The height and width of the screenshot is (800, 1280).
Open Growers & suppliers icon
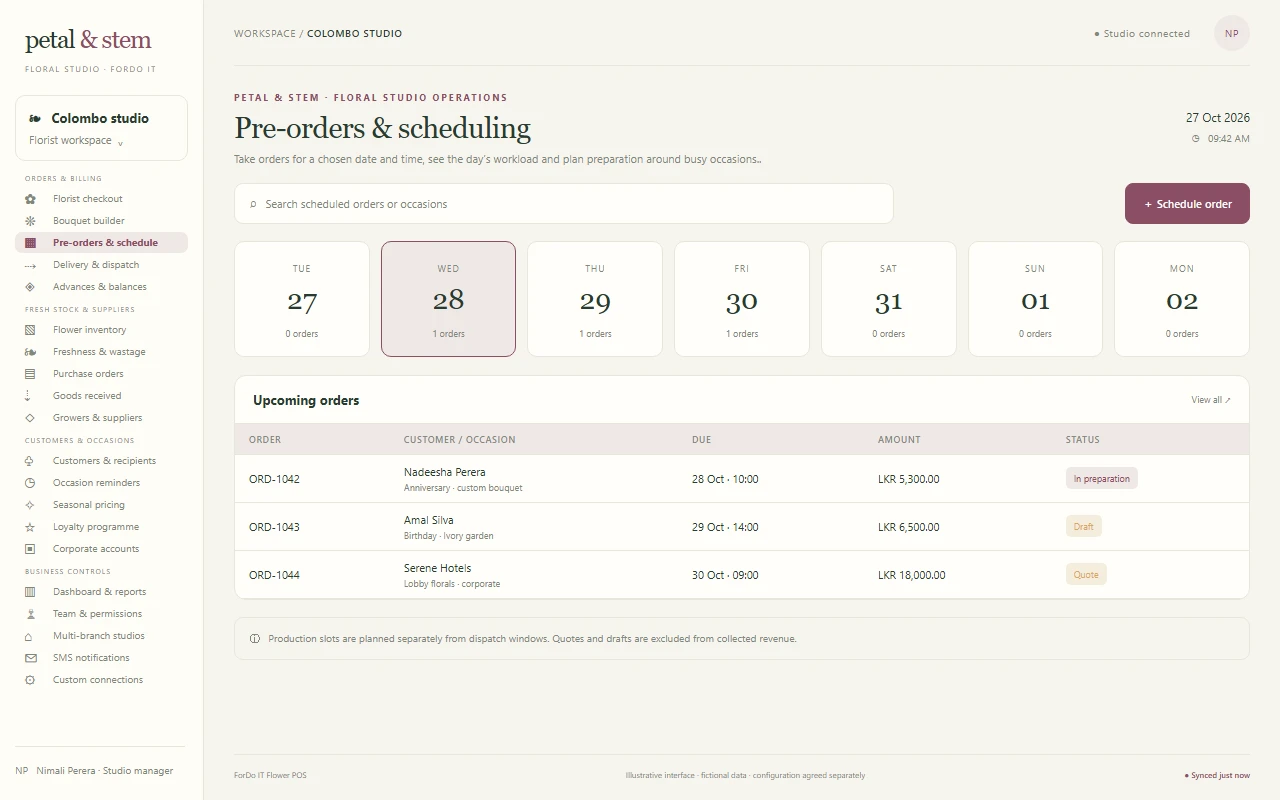pyautogui.click(x=30, y=418)
